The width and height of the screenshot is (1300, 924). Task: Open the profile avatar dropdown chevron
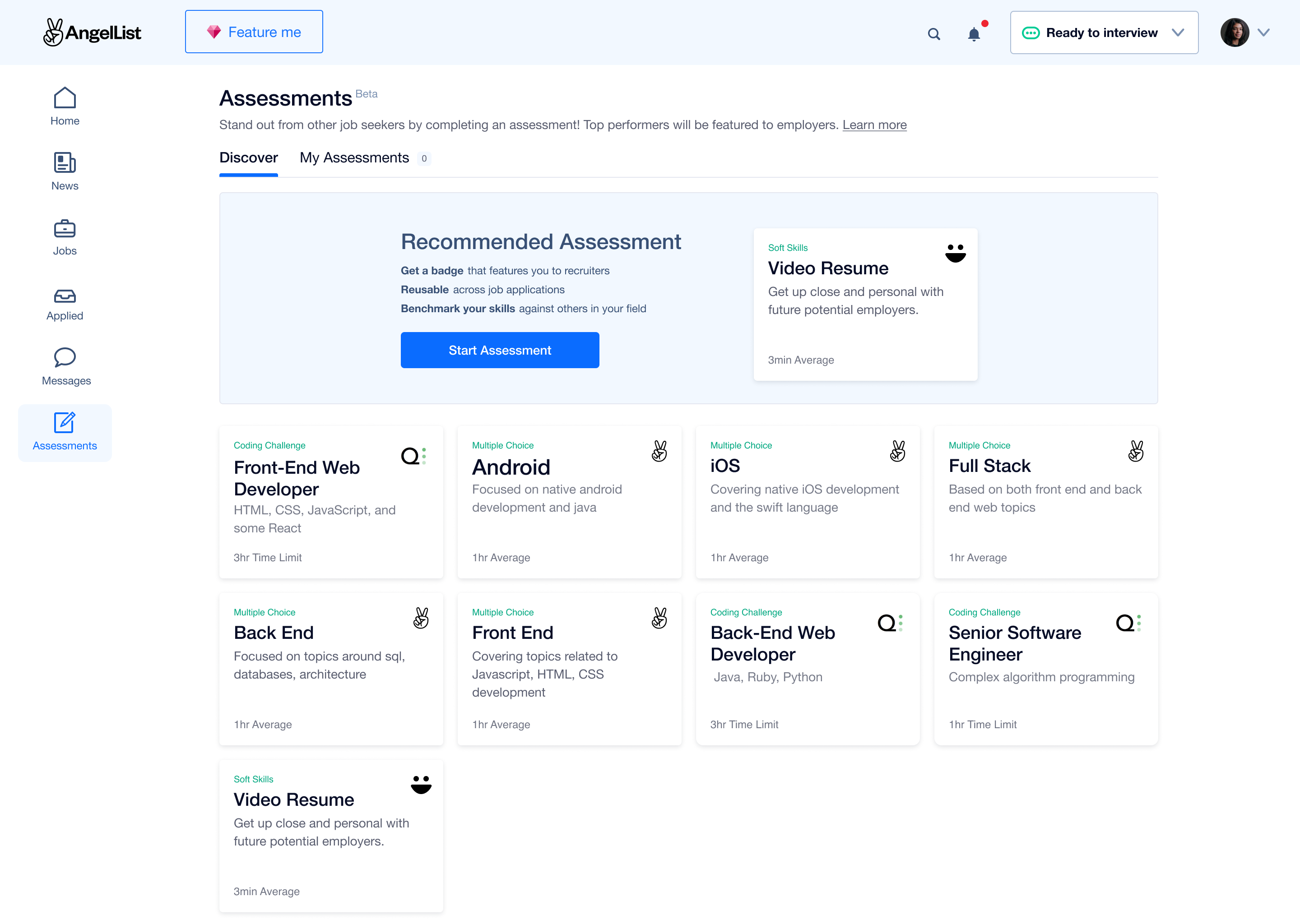[x=1263, y=32]
